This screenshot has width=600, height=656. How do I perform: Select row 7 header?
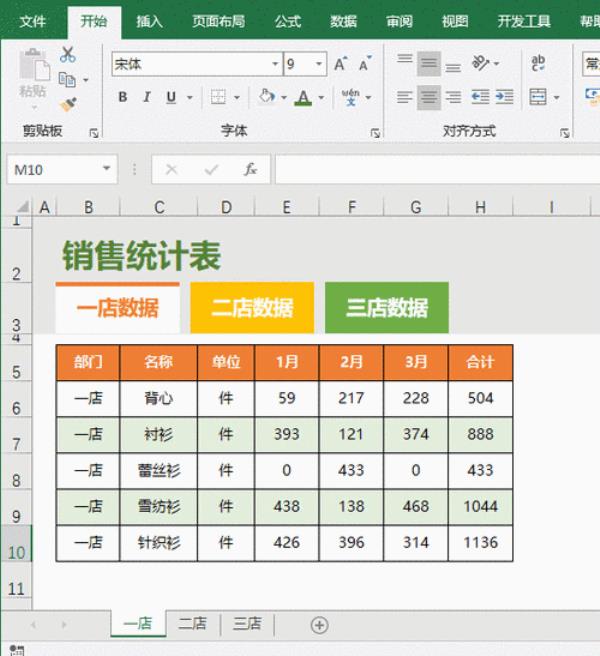tap(16, 436)
